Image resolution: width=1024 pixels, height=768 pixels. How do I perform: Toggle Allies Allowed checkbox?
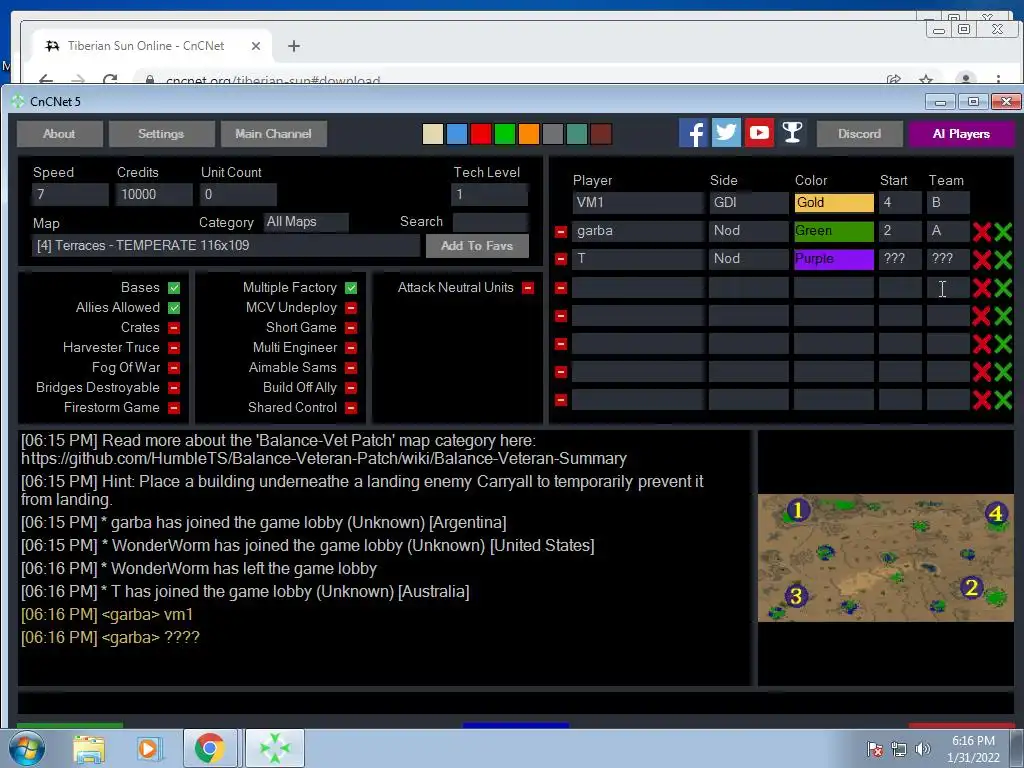pyautogui.click(x=174, y=308)
